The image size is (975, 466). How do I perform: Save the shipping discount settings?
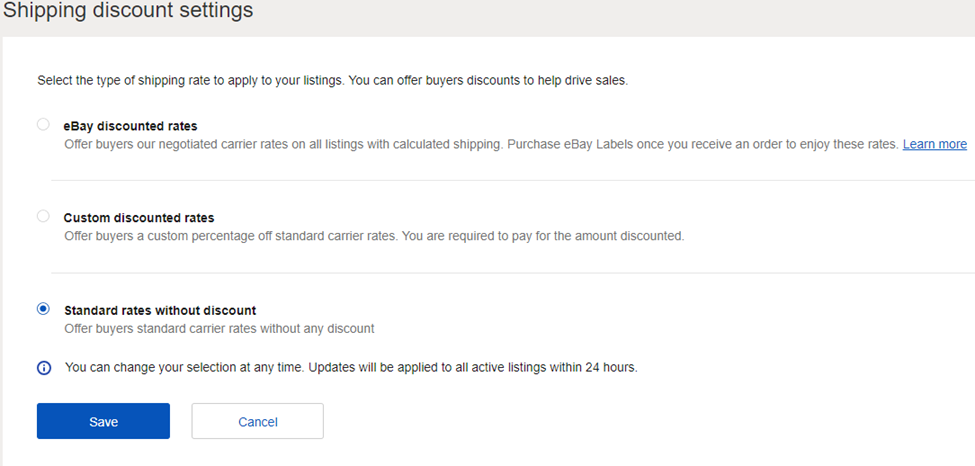pyautogui.click(x=103, y=421)
